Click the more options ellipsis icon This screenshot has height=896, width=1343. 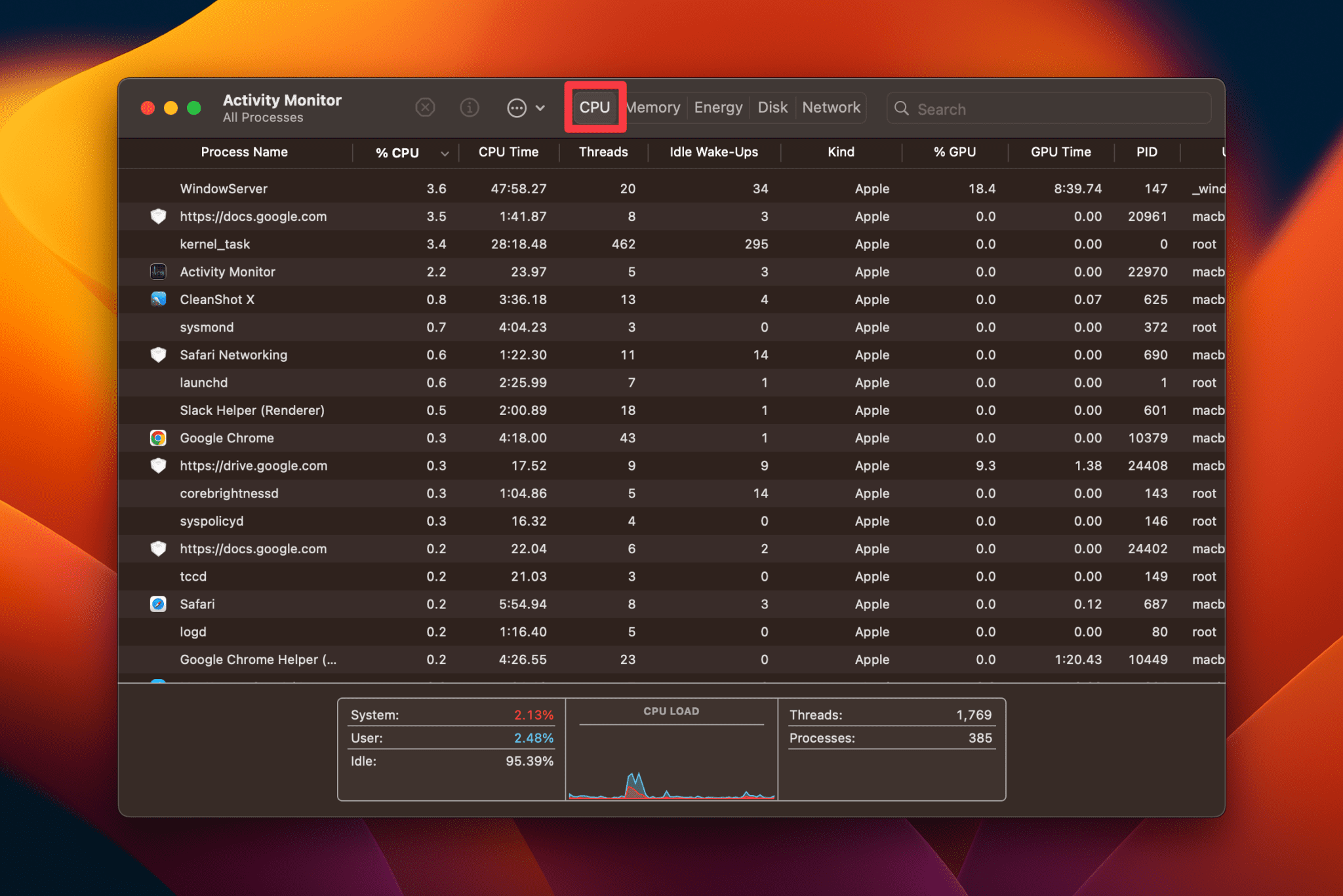pyautogui.click(x=517, y=107)
